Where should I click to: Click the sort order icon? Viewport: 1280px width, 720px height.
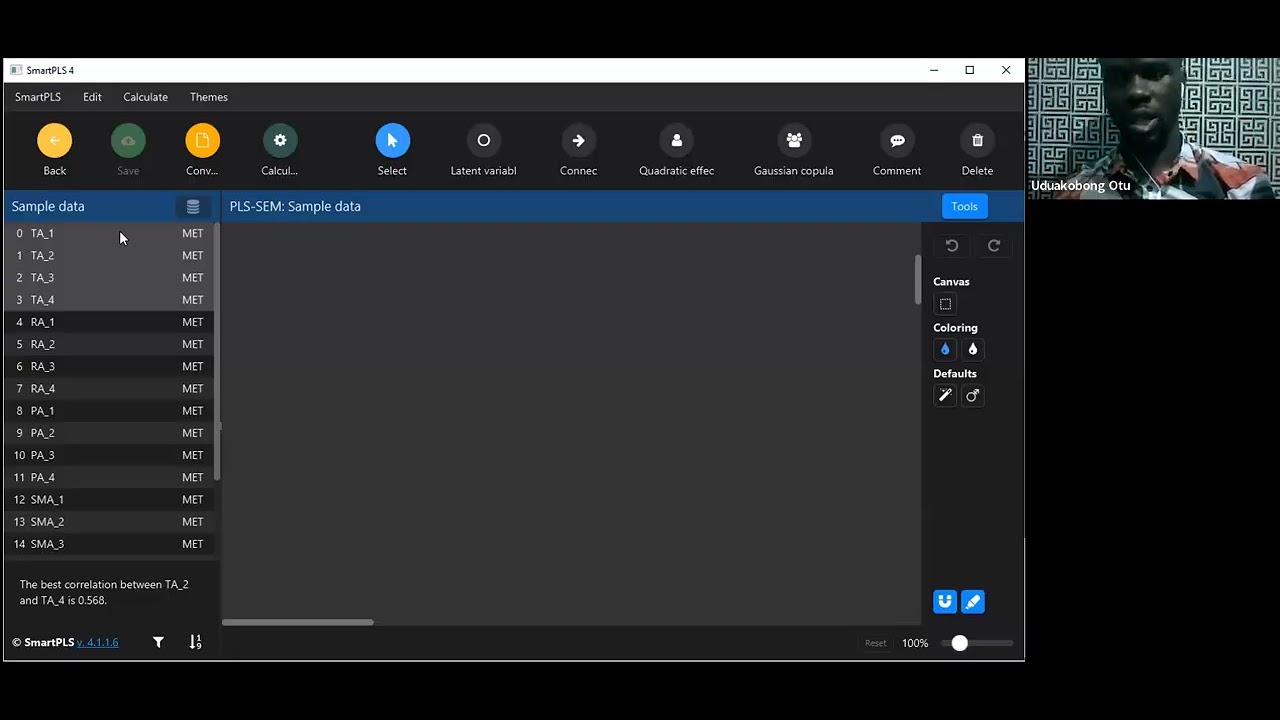click(x=195, y=642)
